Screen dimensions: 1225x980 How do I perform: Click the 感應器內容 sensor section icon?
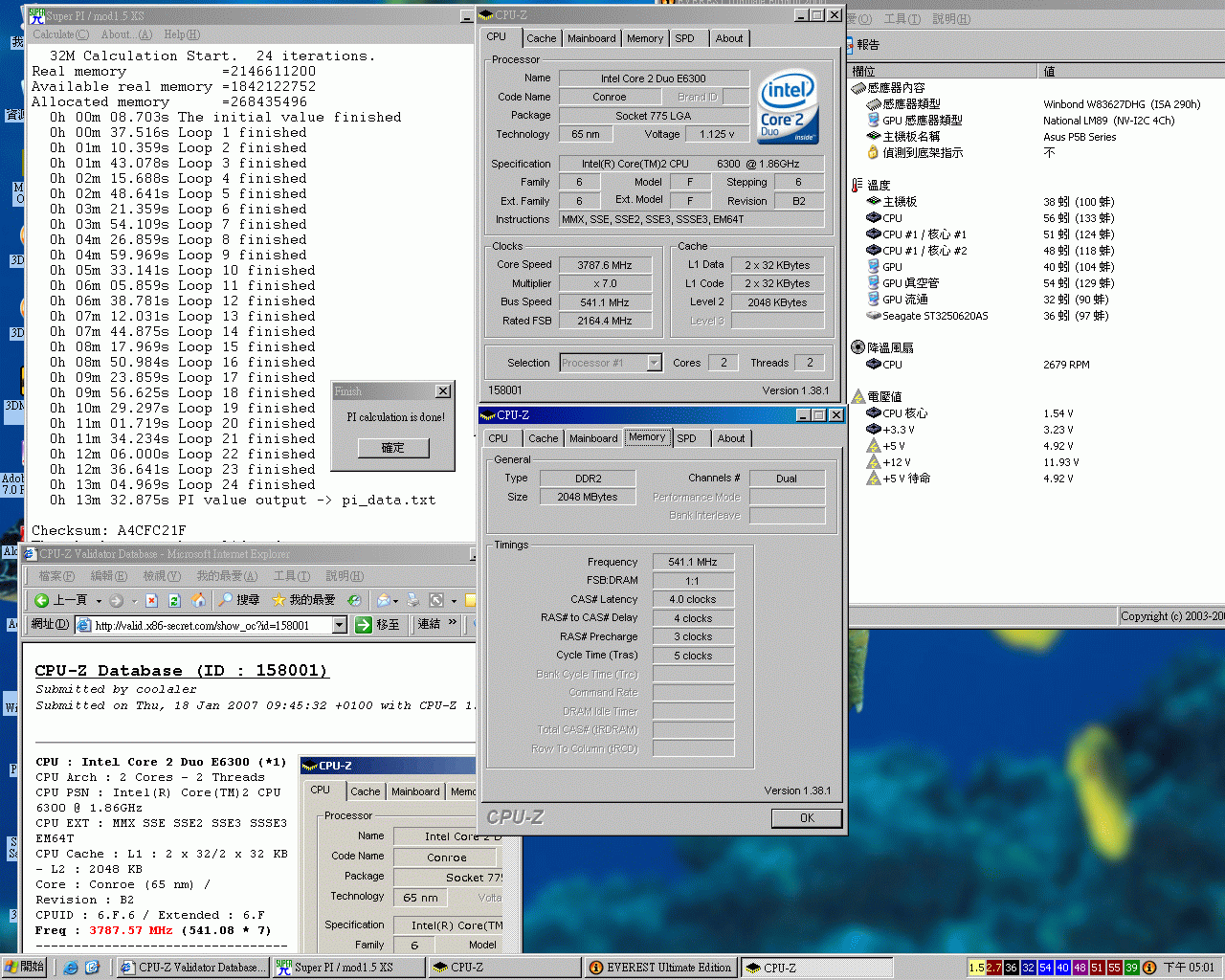(857, 87)
